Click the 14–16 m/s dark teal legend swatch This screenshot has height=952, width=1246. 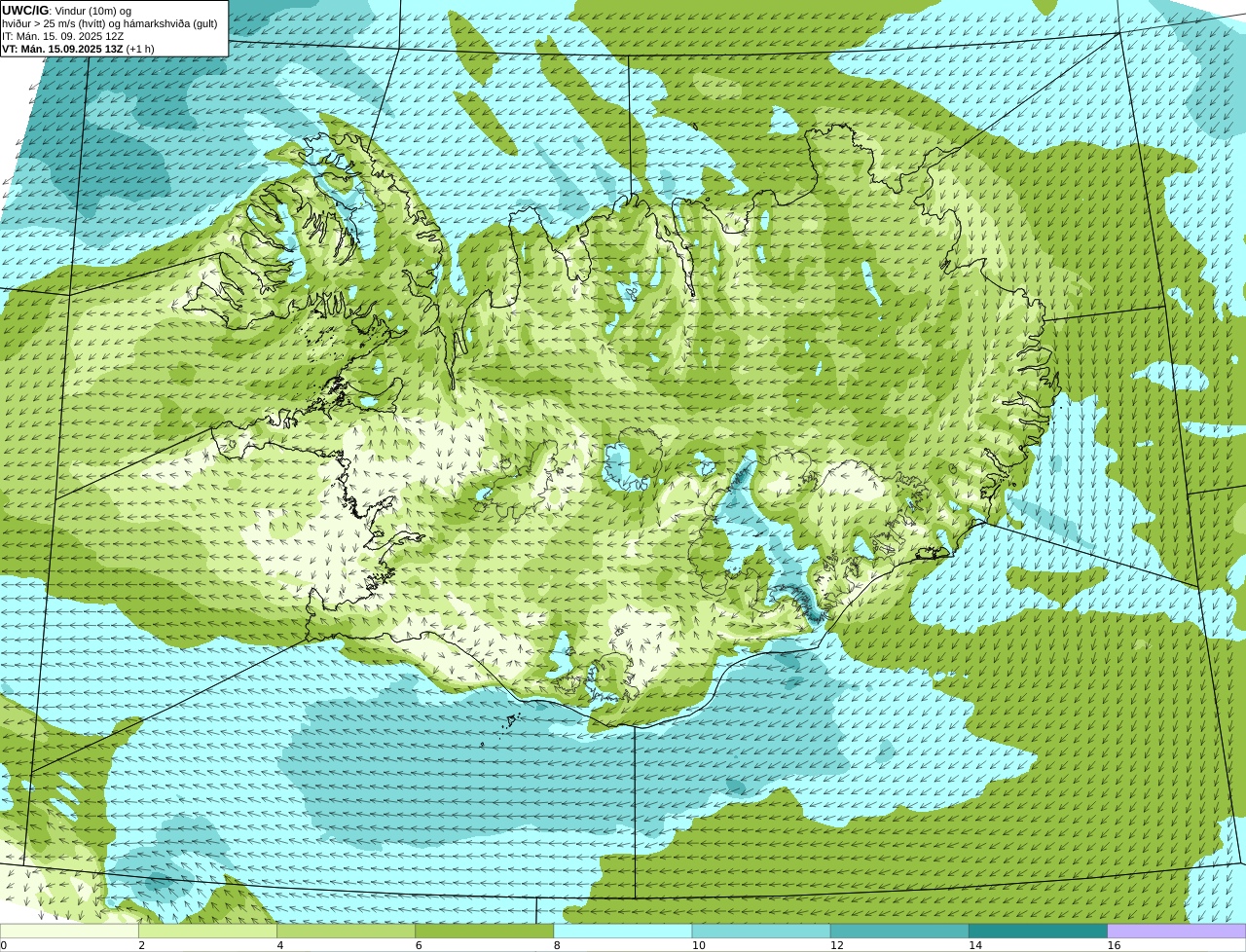[1038, 931]
